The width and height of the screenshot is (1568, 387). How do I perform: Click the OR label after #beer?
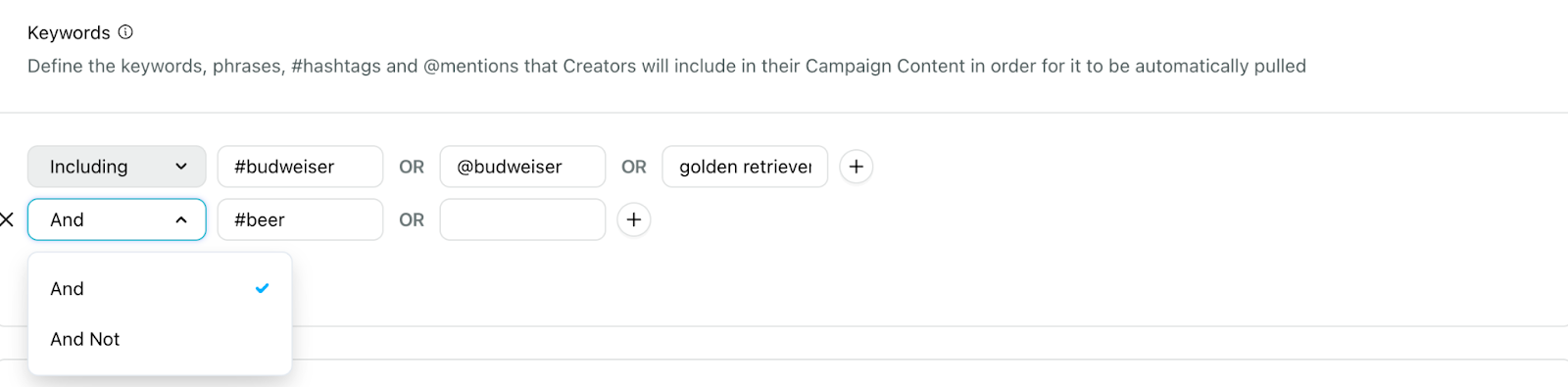click(412, 219)
